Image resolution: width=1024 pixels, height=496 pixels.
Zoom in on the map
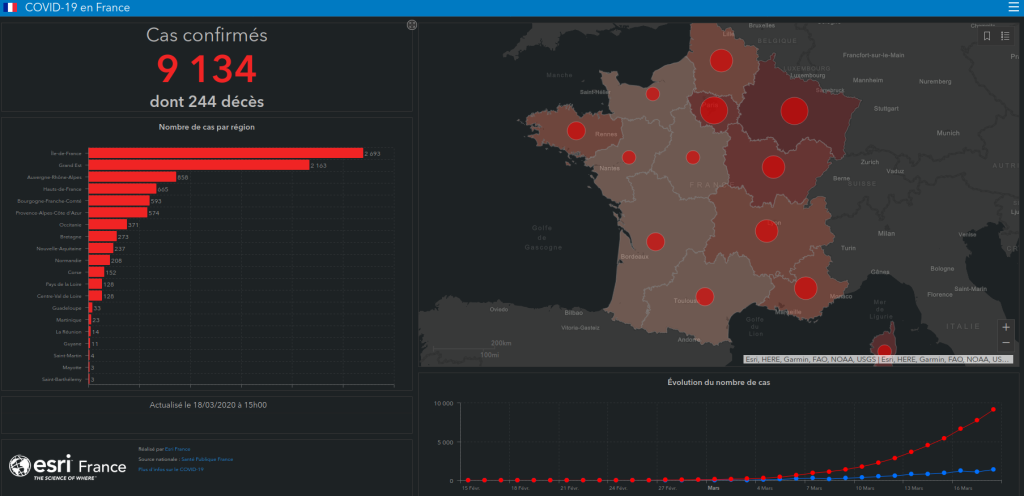[1005, 327]
